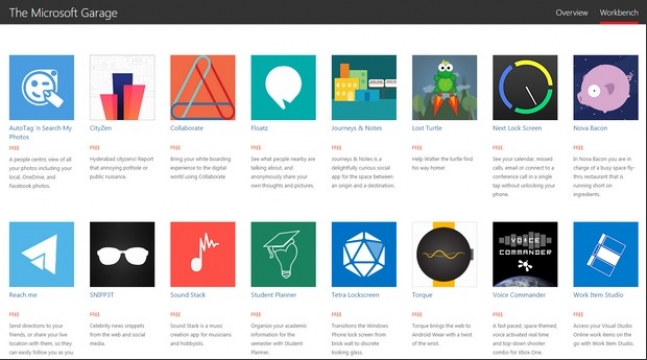Click the FREE label under Reach me
The image size is (647, 360).
tap(14, 314)
